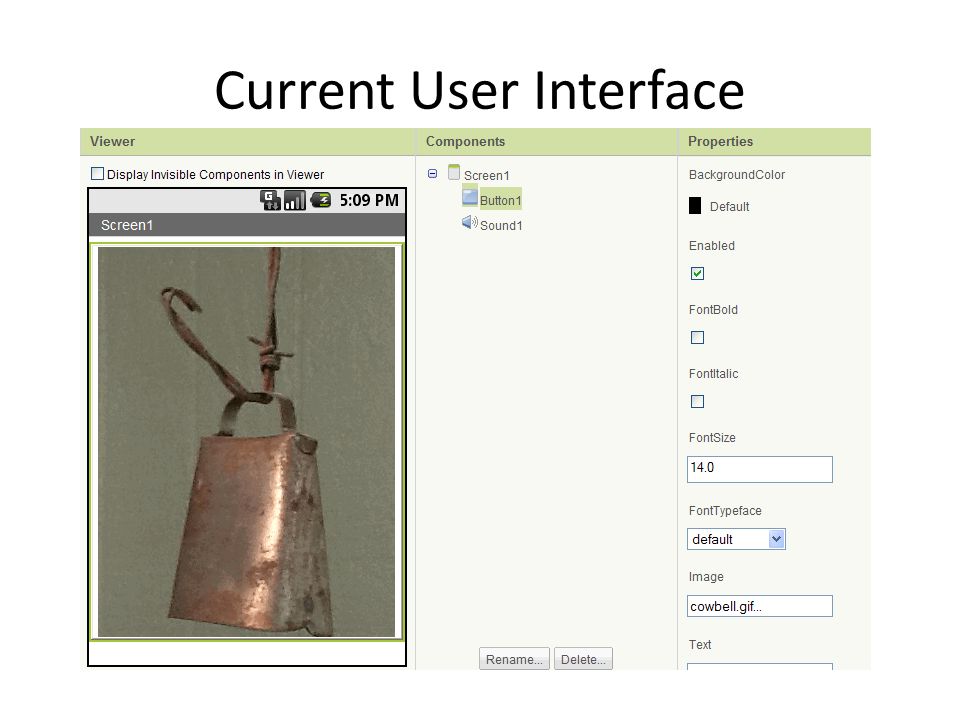Click the signal strength bars icon
Screen dimensions: 960x720
[294, 200]
